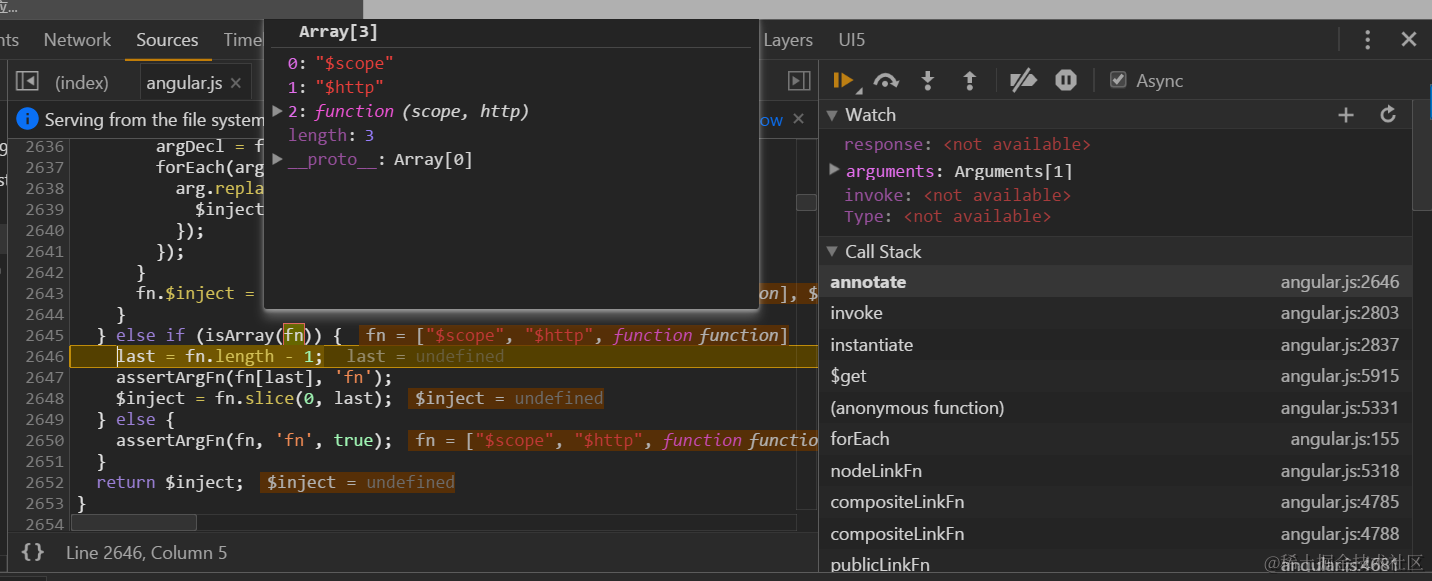Screen dimensions: 1432x581
Task: Toggle pause on exceptions
Action: [x=1066, y=80]
